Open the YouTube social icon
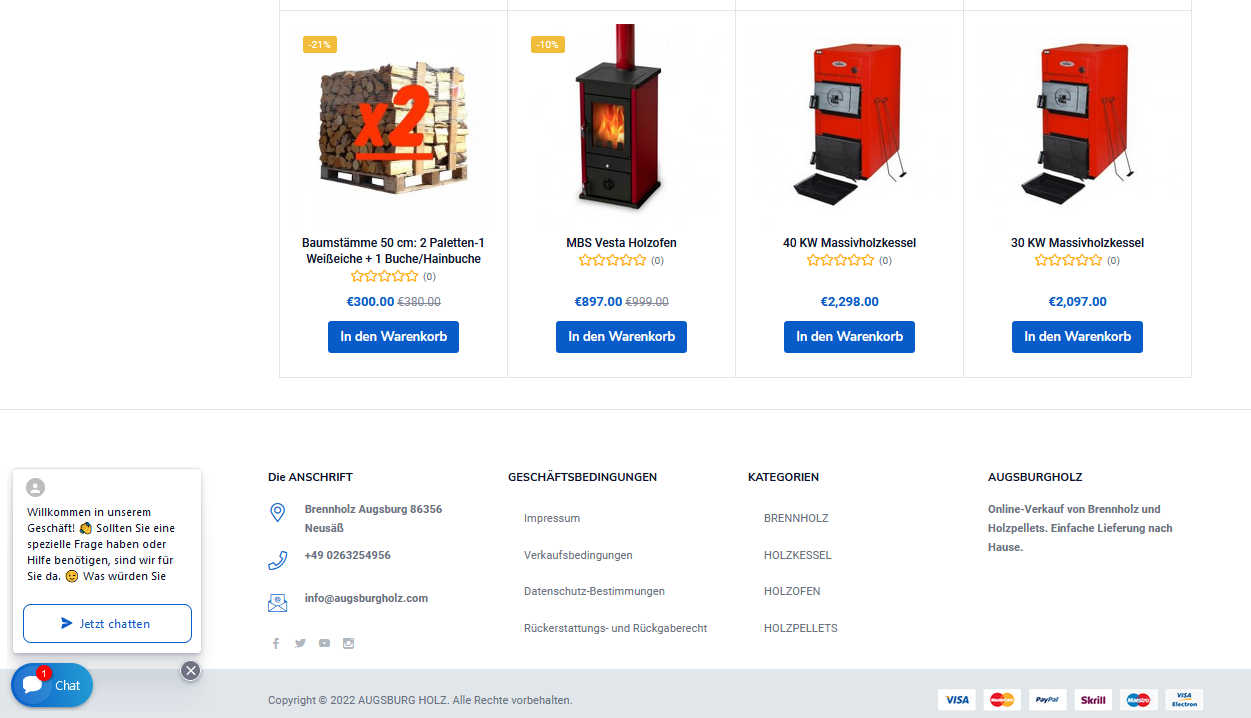 pos(324,643)
